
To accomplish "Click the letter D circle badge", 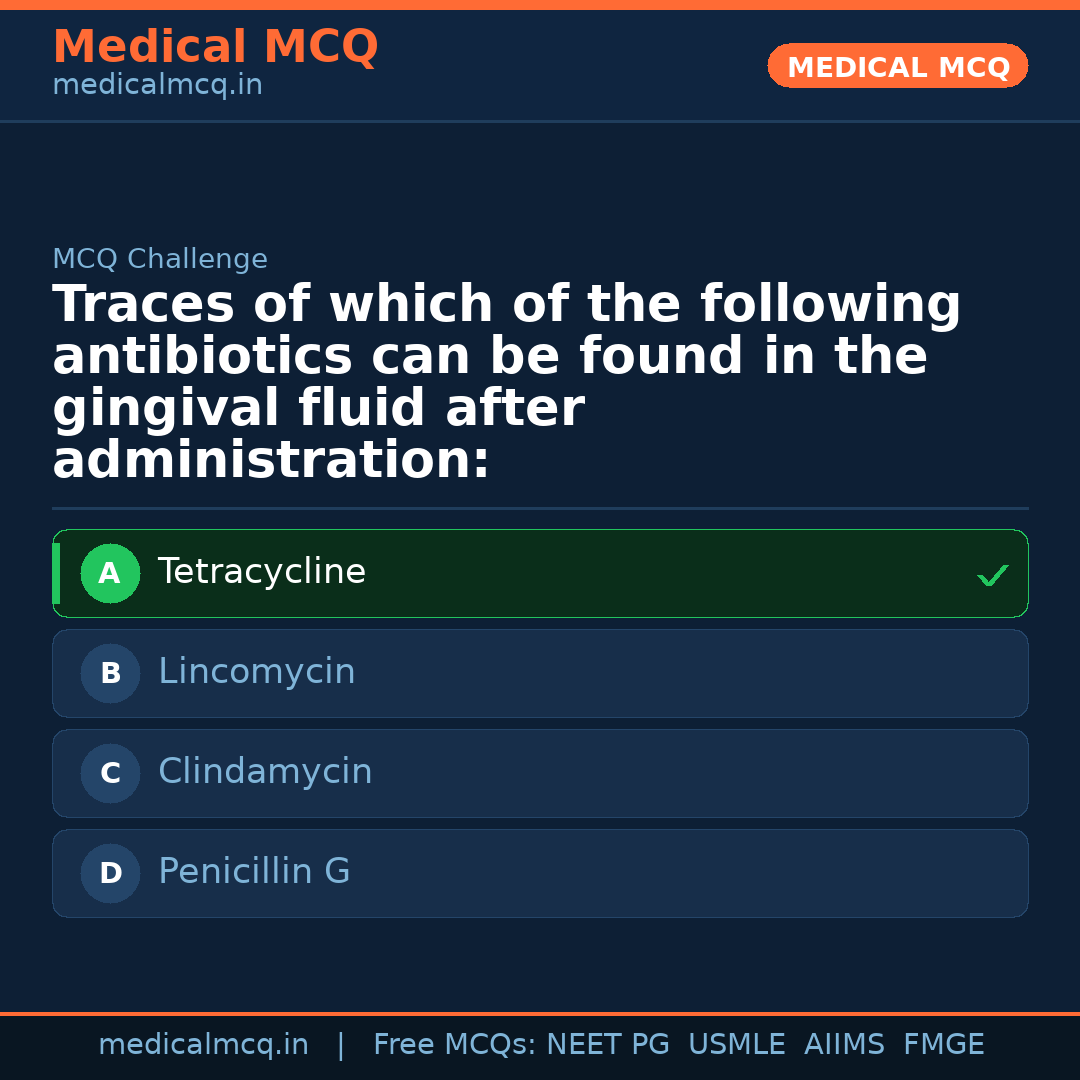I will (x=110, y=874).
